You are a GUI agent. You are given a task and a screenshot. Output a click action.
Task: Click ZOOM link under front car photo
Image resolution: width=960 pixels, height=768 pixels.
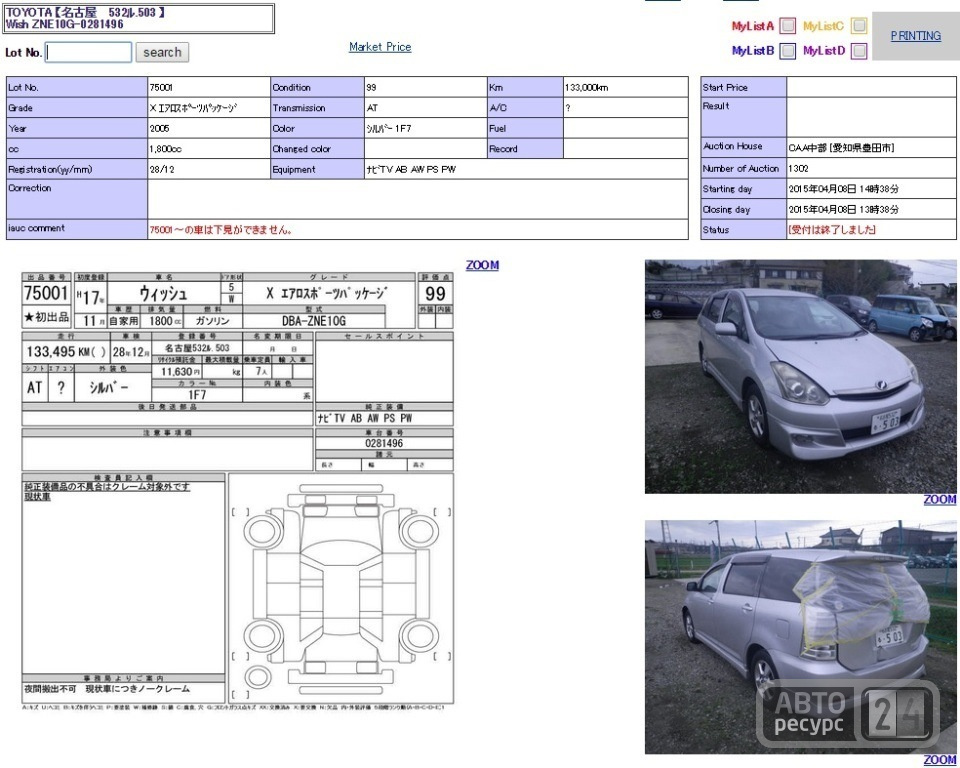(x=940, y=500)
